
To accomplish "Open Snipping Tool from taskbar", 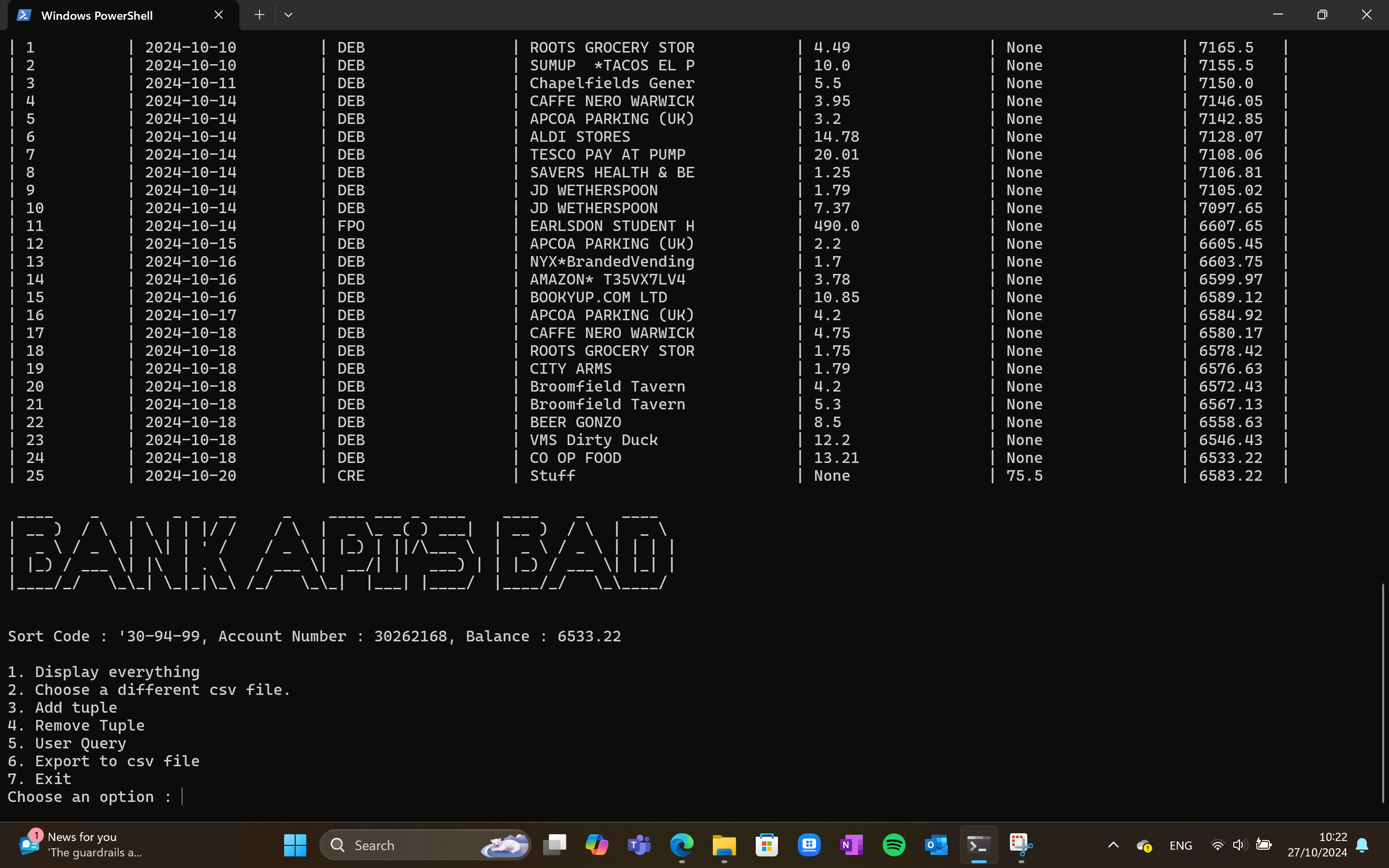I will (1021, 845).
